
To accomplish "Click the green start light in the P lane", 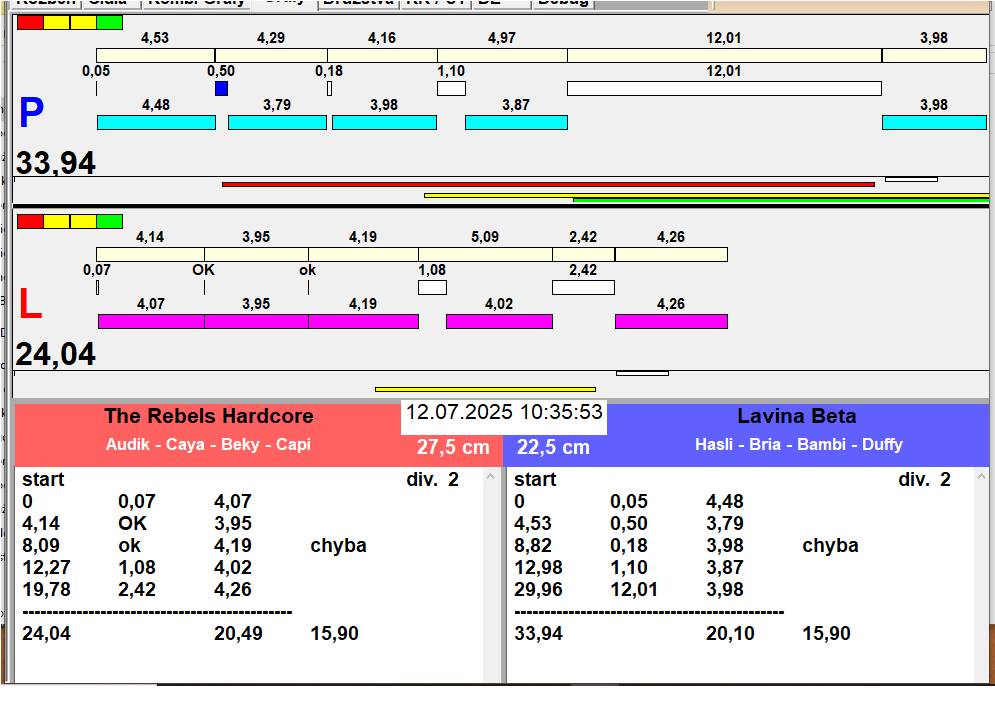I will 109,22.
